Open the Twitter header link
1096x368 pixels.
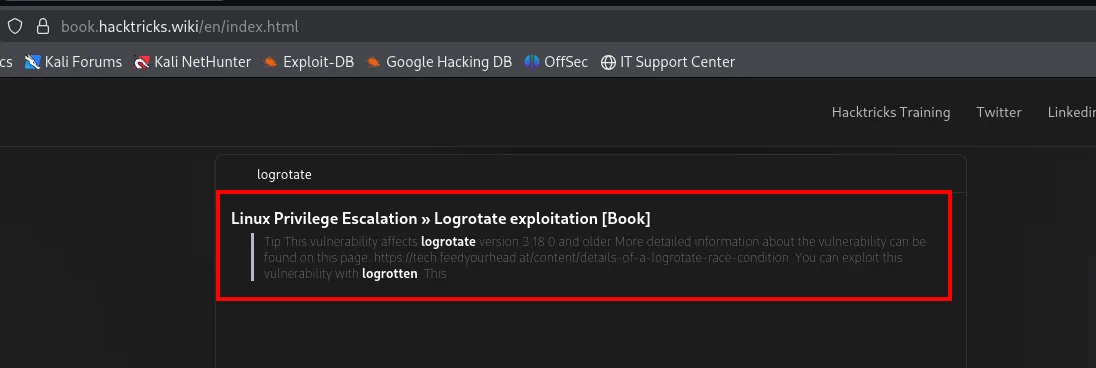[999, 113]
